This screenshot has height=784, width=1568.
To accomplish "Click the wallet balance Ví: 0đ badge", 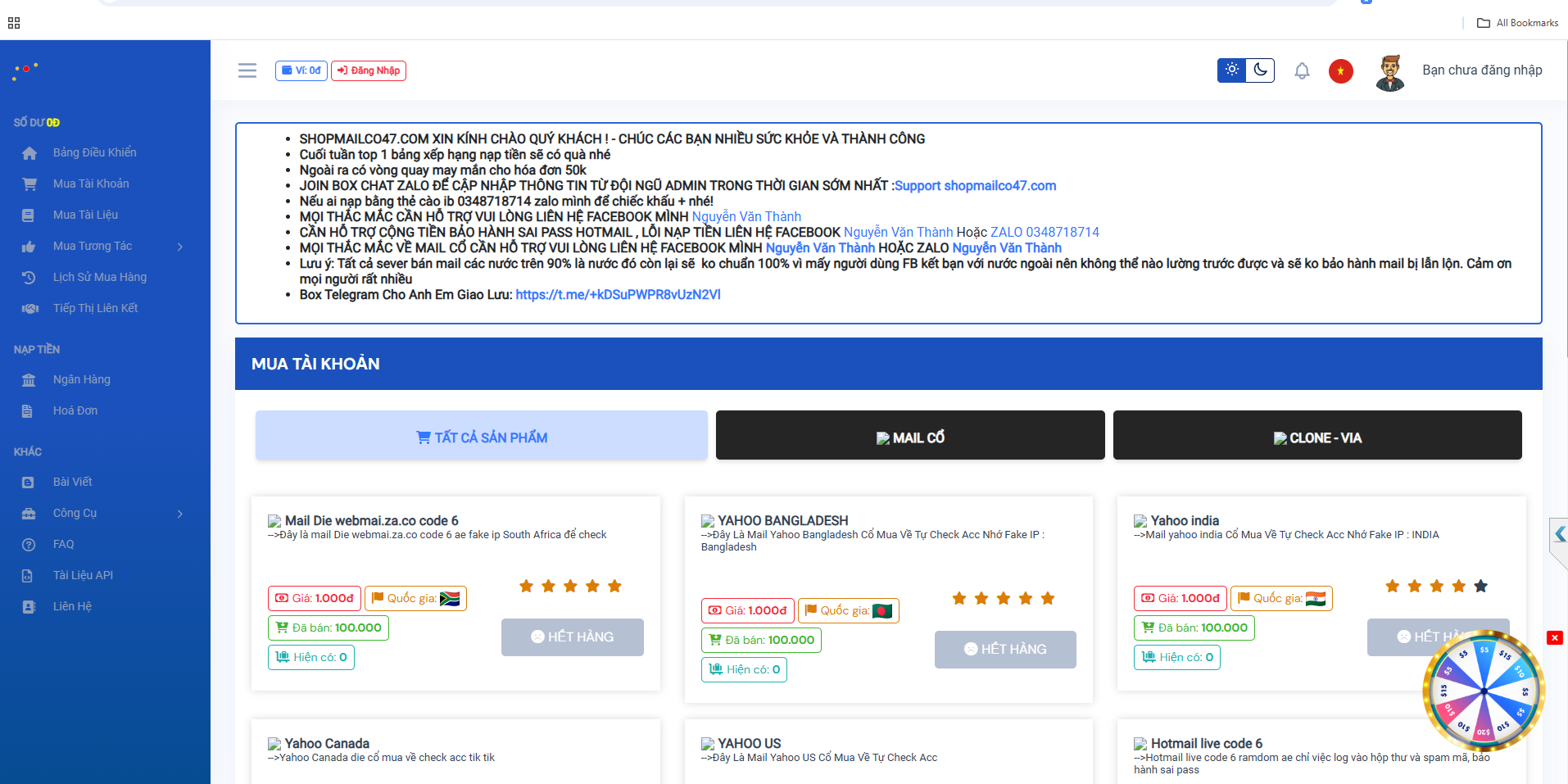I will coord(301,70).
